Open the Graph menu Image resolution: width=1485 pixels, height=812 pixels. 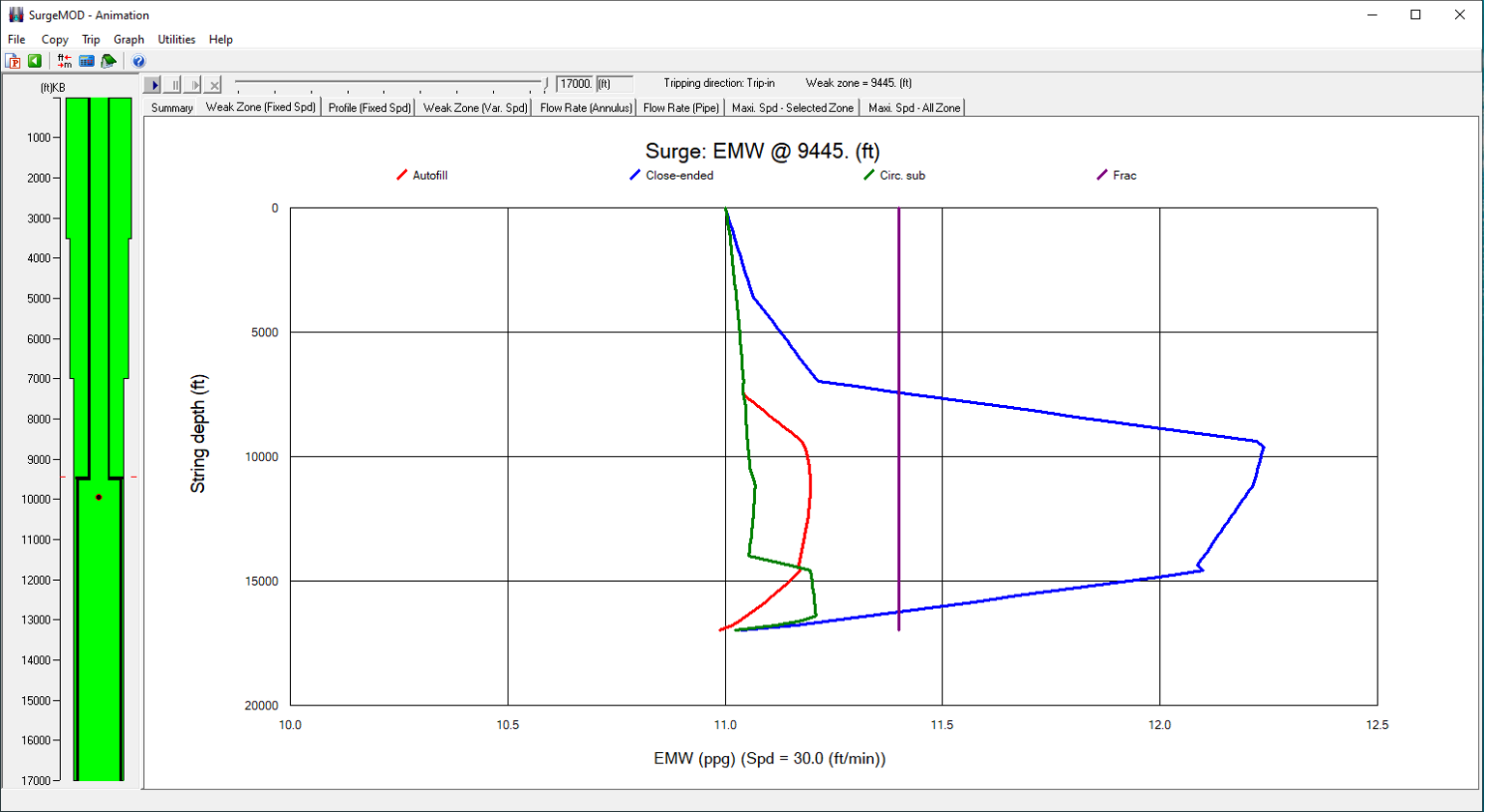pos(129,40)
